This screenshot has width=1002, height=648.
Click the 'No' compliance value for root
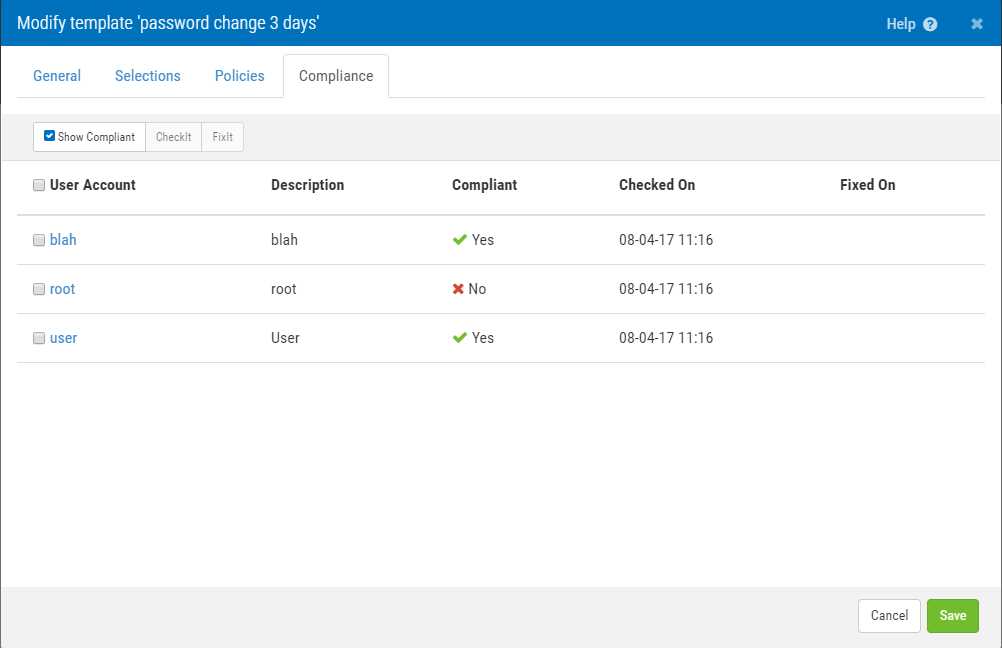tap(477, 289)
